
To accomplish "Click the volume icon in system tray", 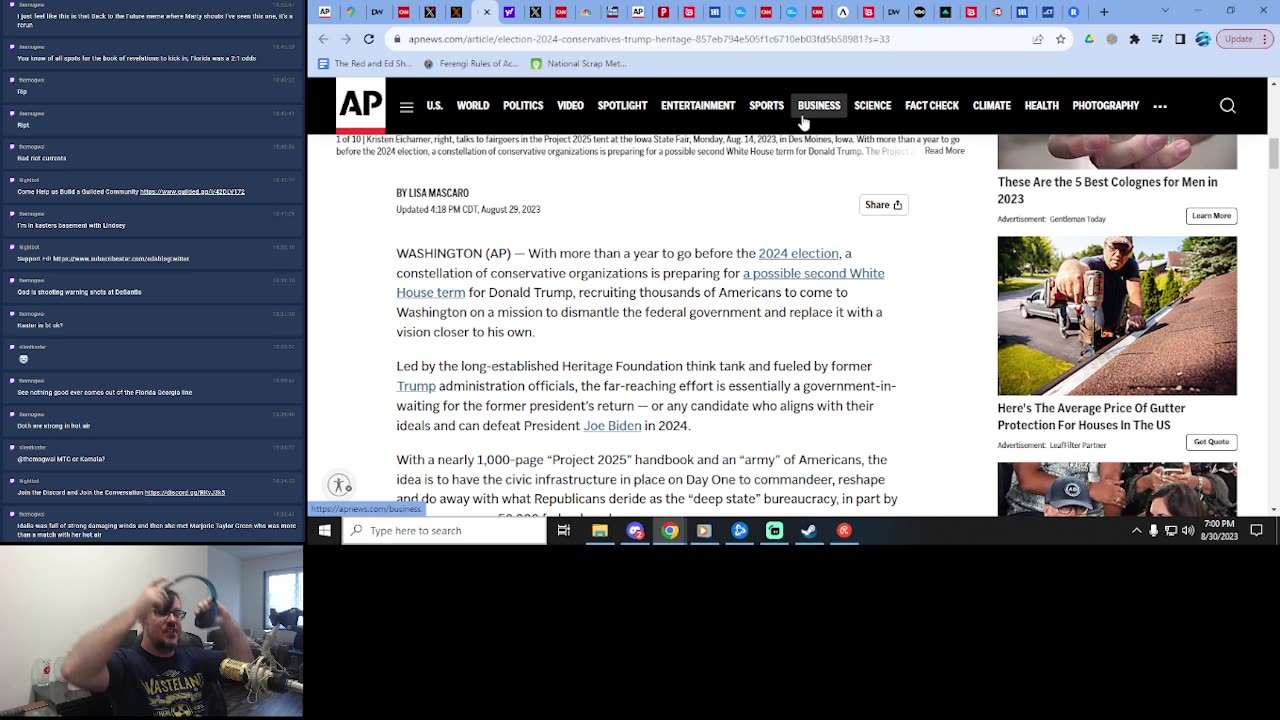I will (1189, 531).
